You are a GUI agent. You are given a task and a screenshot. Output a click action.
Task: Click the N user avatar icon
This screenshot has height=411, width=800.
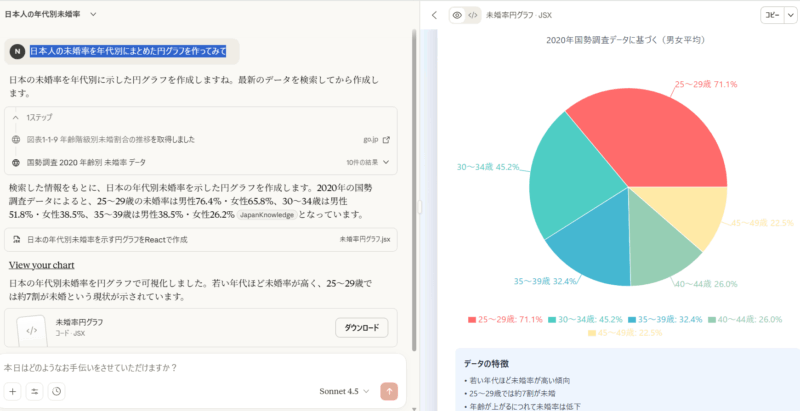tap(17, 51)
